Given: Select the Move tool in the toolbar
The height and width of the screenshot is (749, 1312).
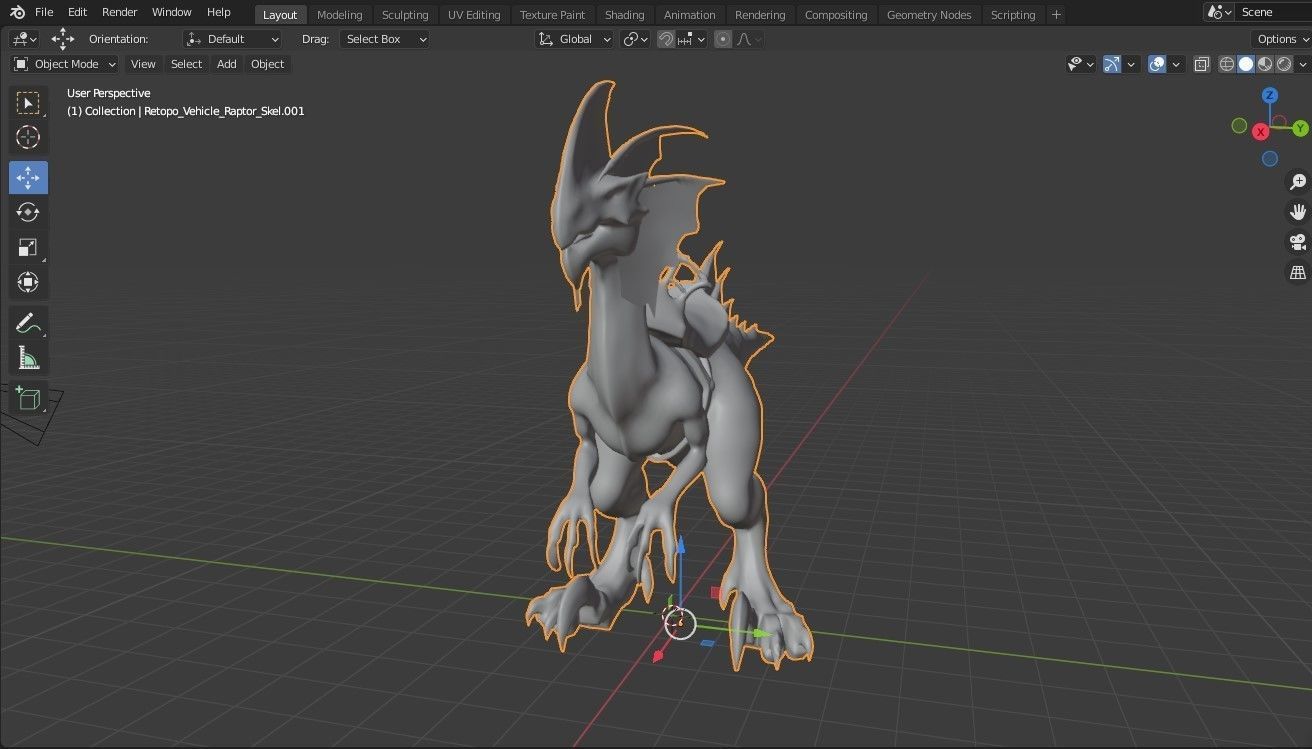Looking at the screenshot, I should pos(28,177).
